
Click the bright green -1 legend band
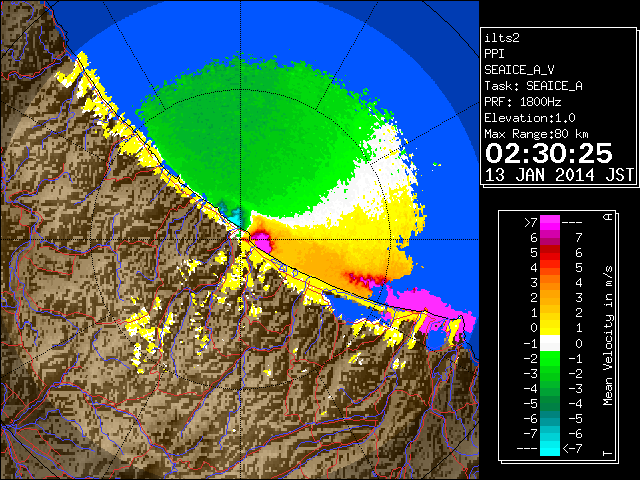pyautogui.click(x=550, y=358)
